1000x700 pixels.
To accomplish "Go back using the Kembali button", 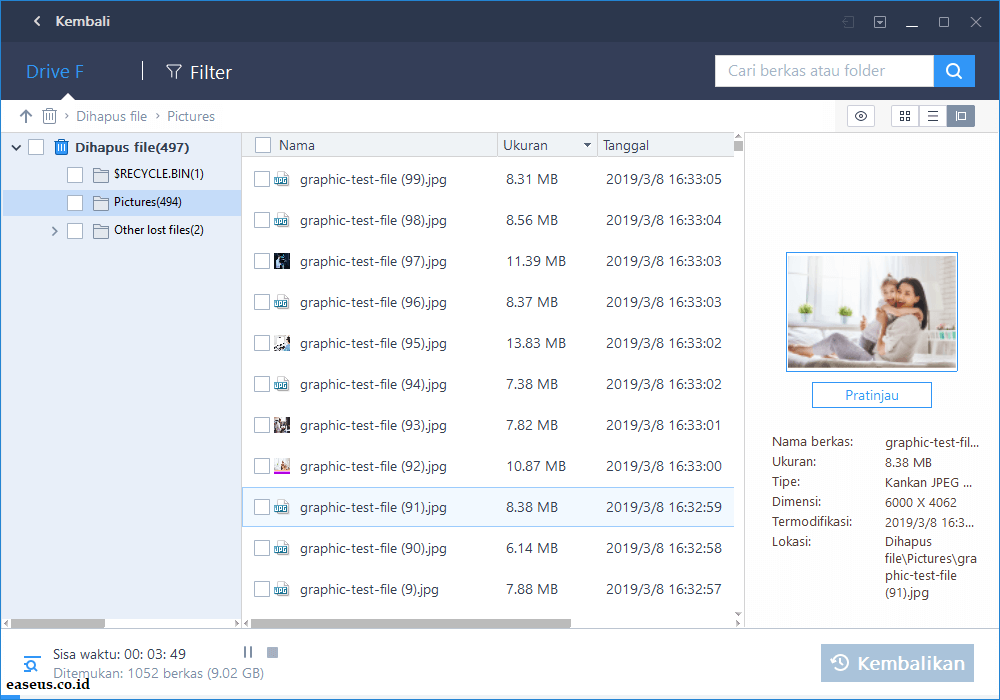I will (71, 21).
